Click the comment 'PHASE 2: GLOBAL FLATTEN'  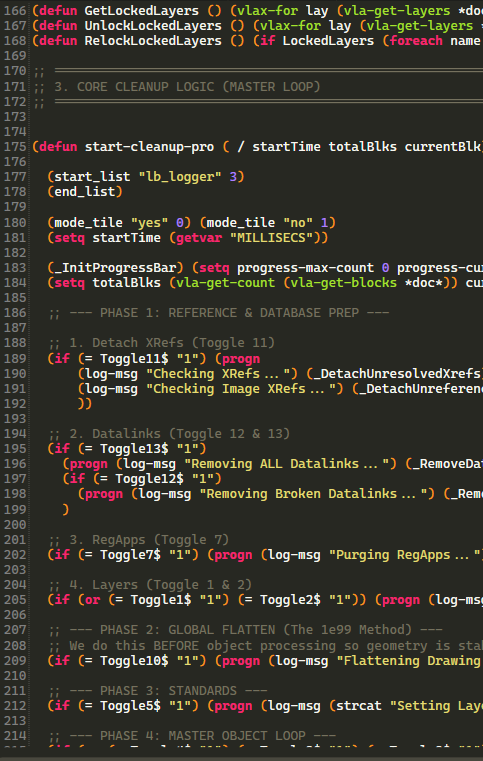click(187, 630)
